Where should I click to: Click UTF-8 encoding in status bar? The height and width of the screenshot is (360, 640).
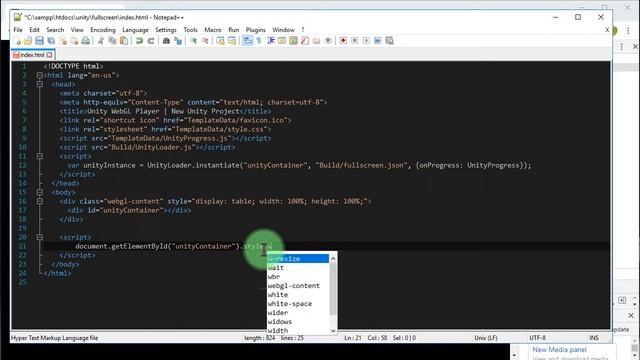coord(538,338)
